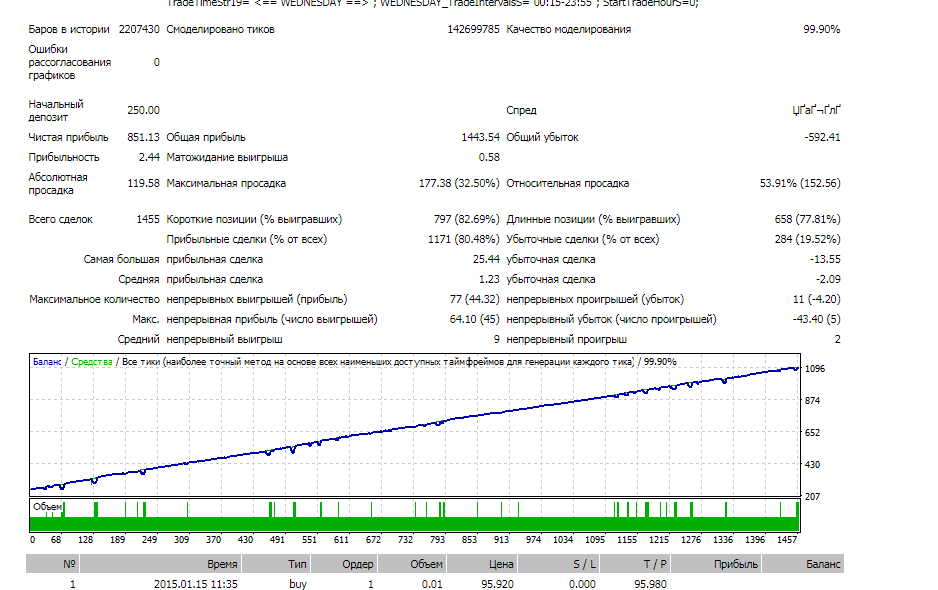Viewport: 938px width, 590px height.
Task: Click loss trades value 284 (19.52%)
Action: (807, 239)
